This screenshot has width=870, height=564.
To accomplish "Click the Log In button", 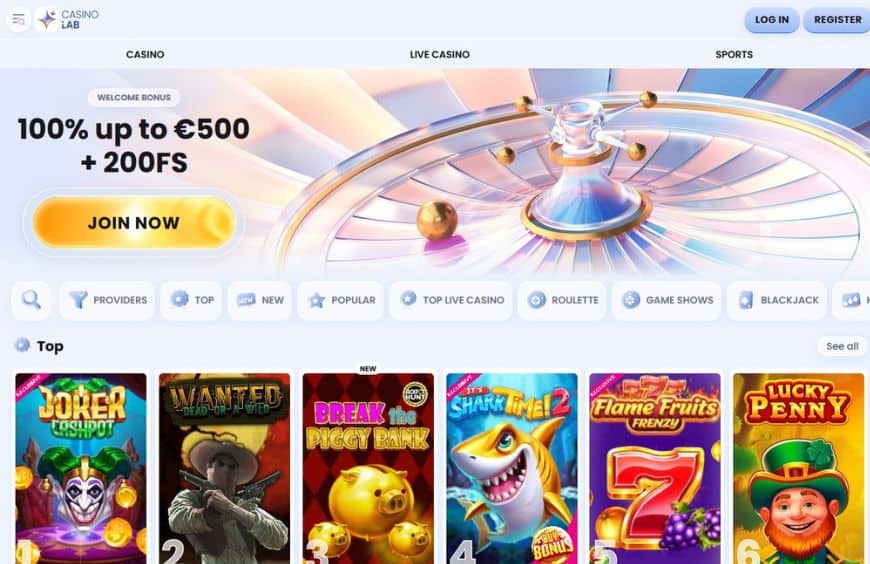I will [x=772, y=20].
